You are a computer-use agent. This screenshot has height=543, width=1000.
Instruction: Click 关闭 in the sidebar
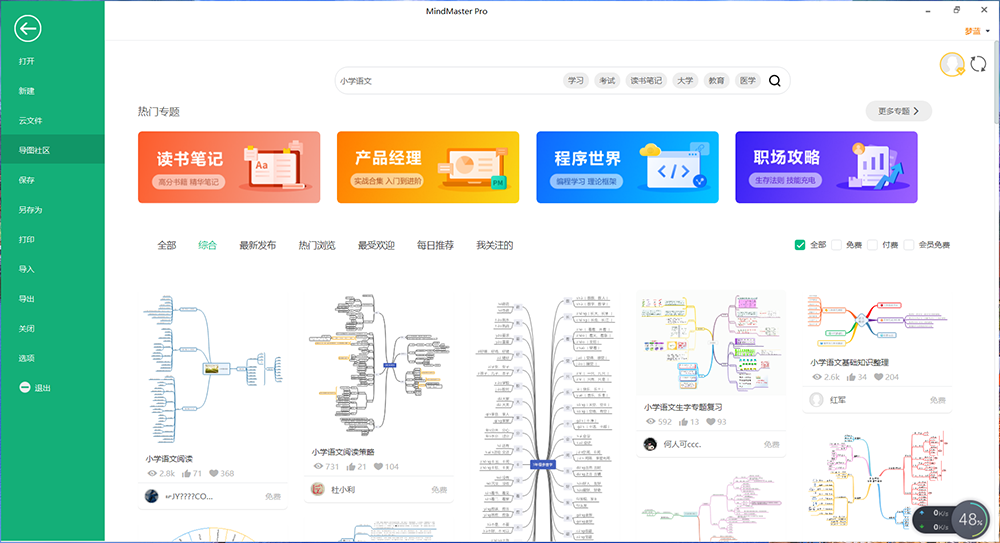tap(52, 328)
